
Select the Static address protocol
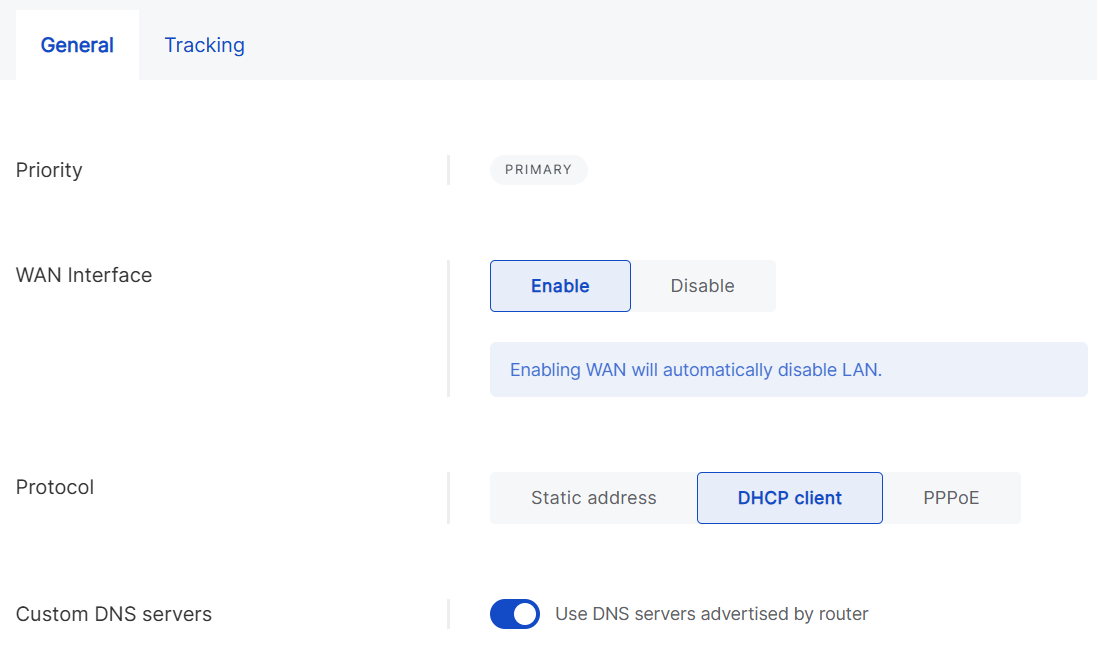pos(592,497)
